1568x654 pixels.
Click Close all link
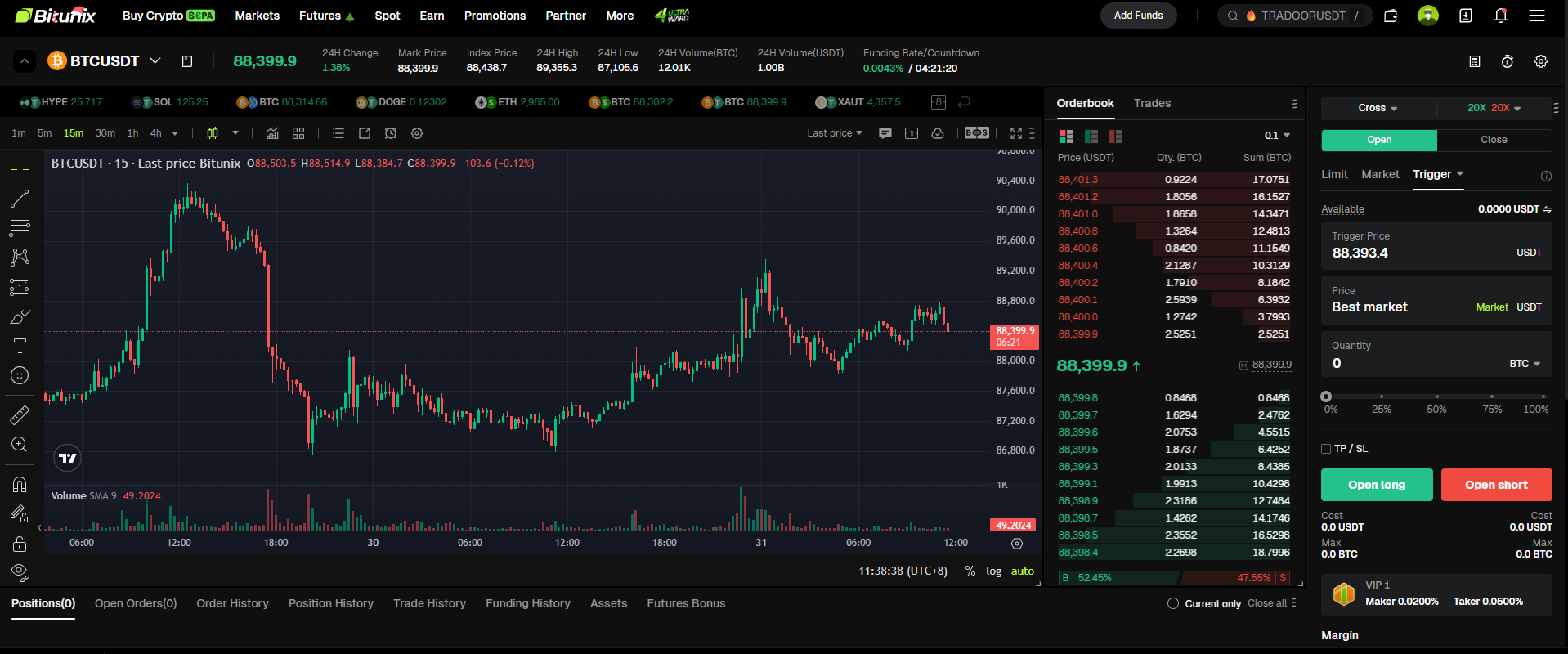[x=1267, y=603]
